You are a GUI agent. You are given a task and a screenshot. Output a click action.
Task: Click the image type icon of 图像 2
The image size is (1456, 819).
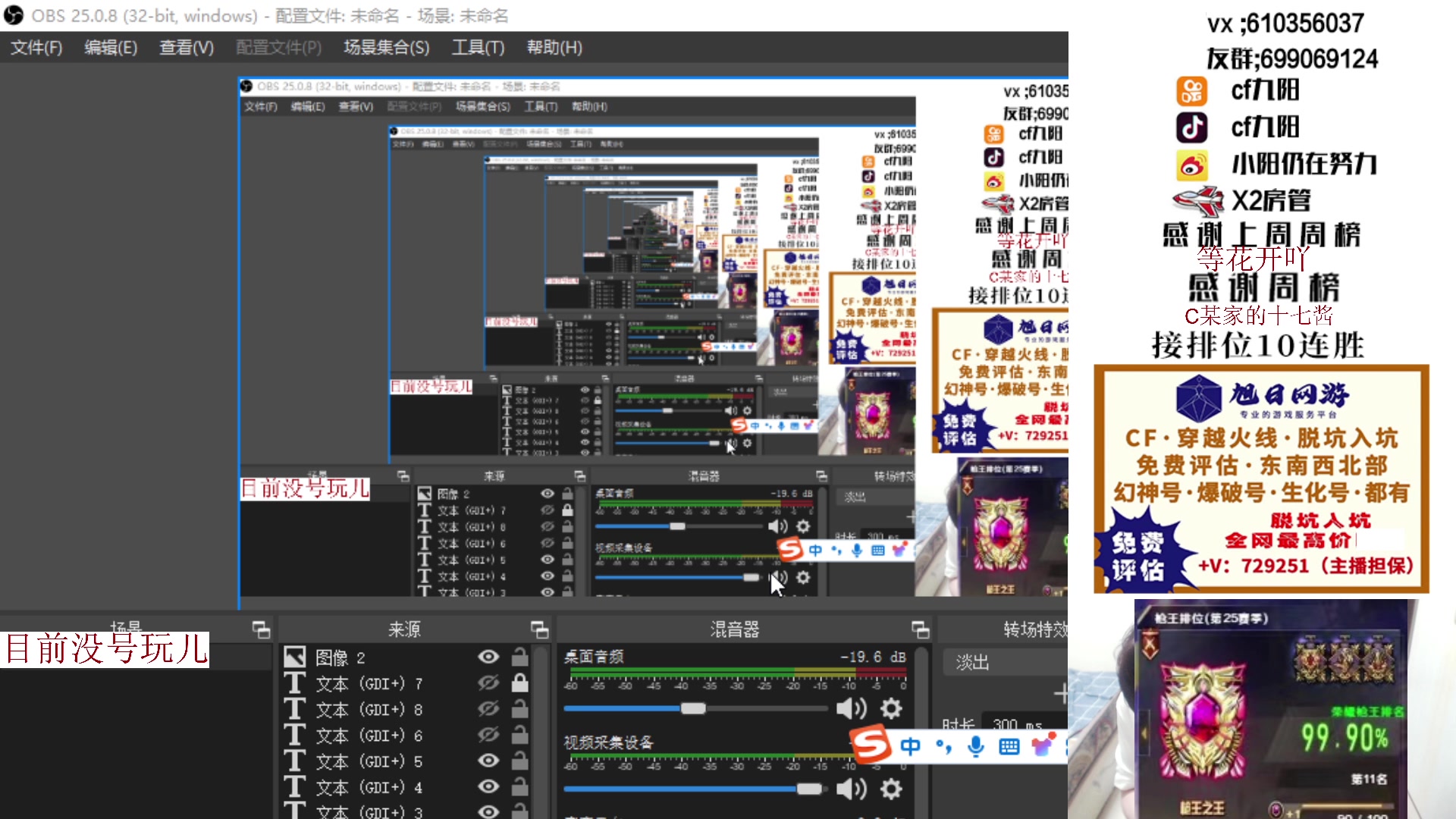pos(294,657)
